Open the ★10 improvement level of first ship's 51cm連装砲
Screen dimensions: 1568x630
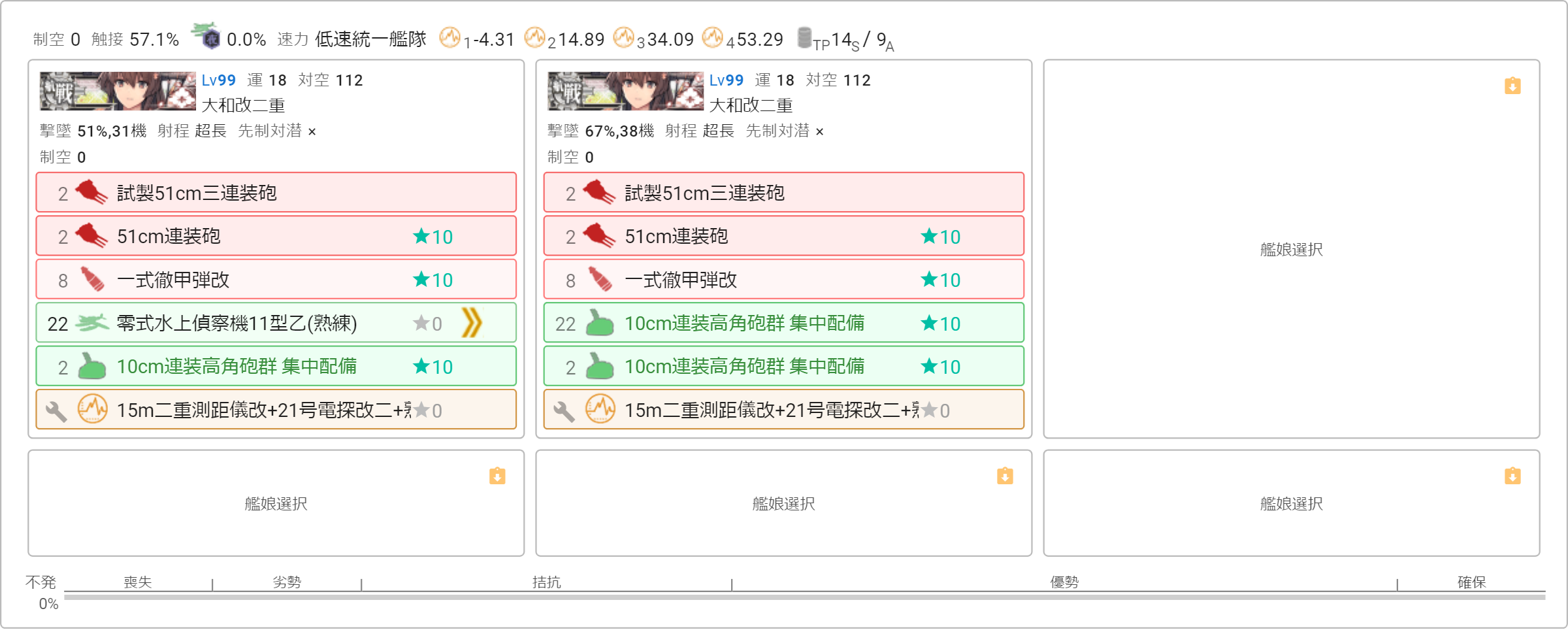[x=433, y=237]
